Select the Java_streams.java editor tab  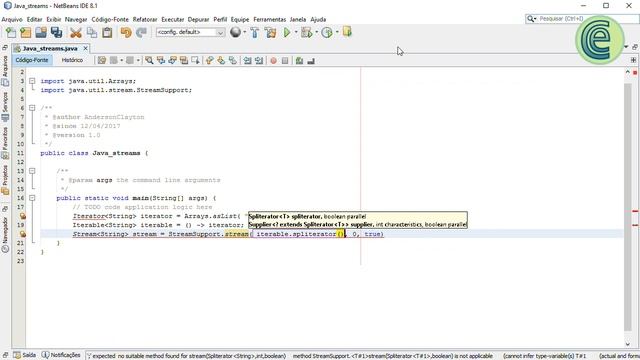(50, 48)
